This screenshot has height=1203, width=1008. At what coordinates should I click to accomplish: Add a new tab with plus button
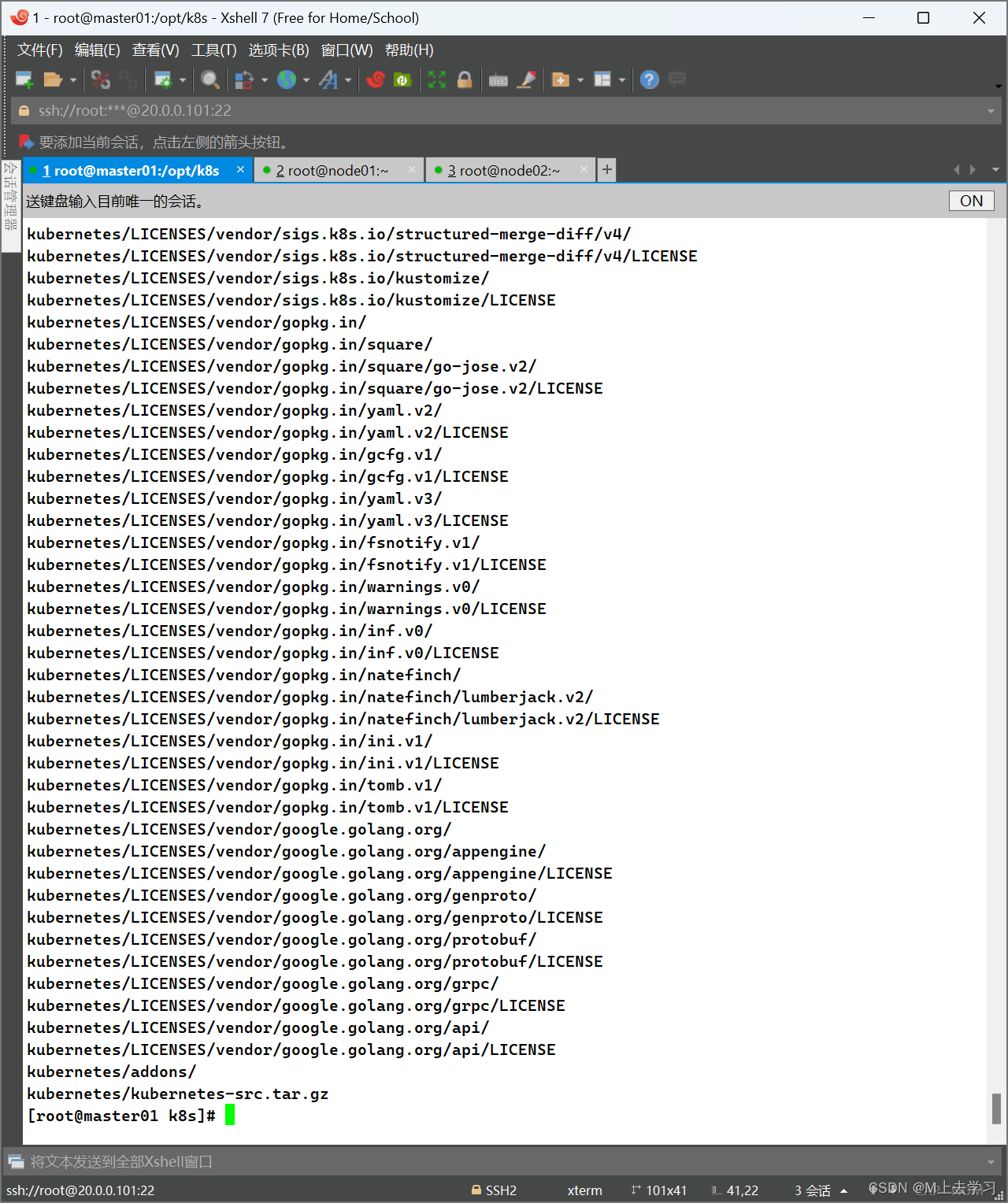point(606,170)
